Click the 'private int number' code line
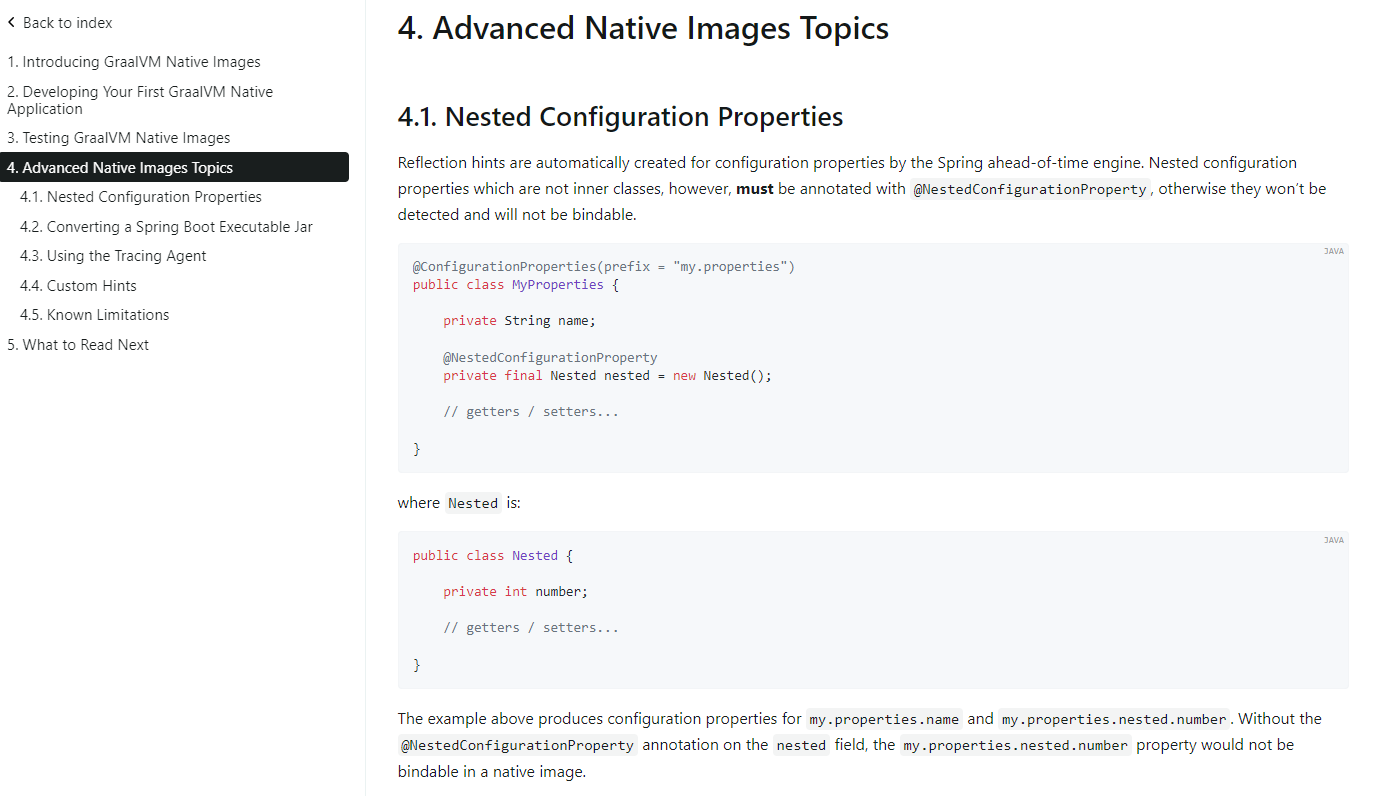 [x=515, y=592]
